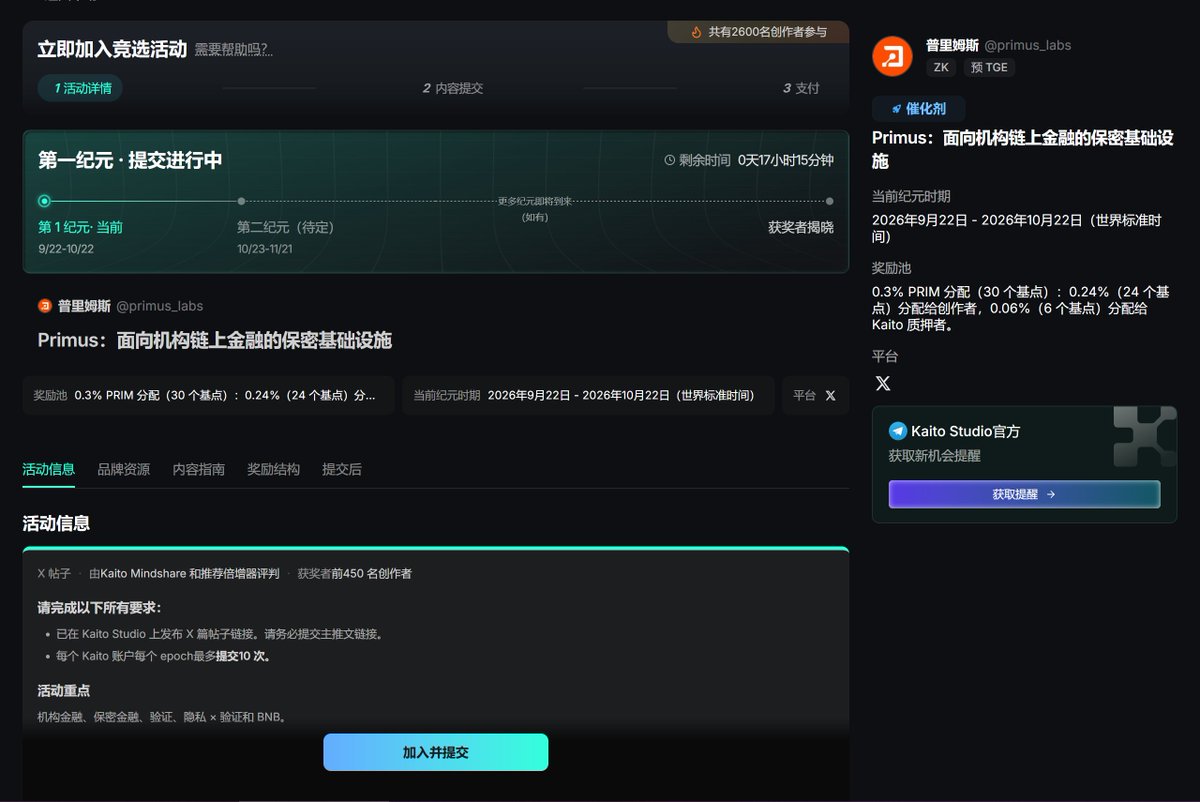This screenshot has width=1200, height=802.
Task: Open the 需要帮助吗? help link
Action: 233,50
